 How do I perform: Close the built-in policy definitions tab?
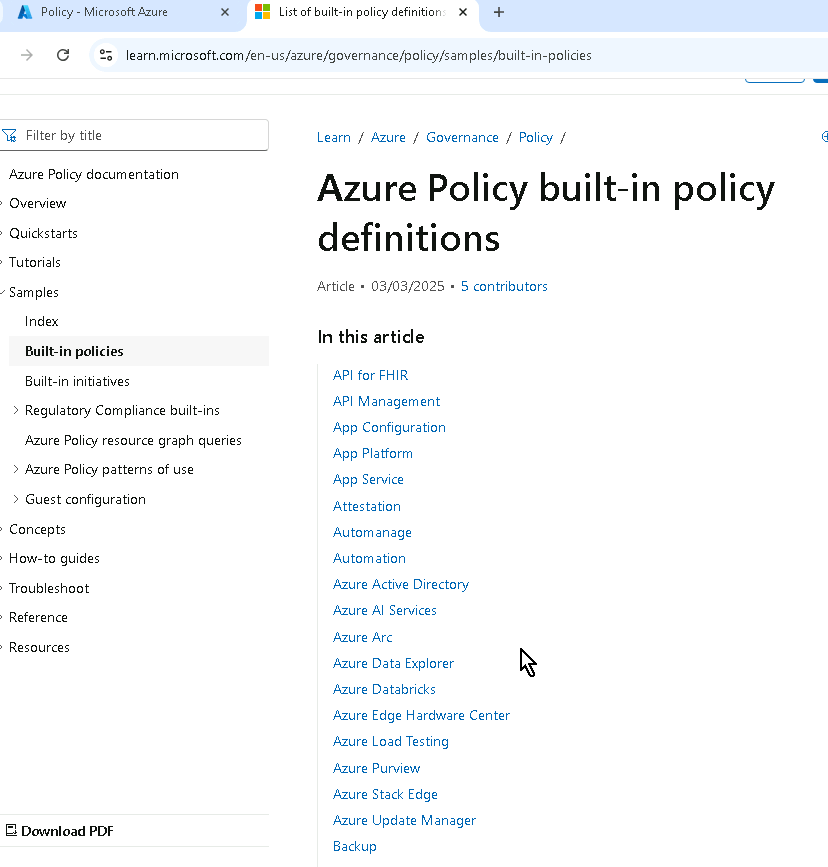click(x=463, y=12)
